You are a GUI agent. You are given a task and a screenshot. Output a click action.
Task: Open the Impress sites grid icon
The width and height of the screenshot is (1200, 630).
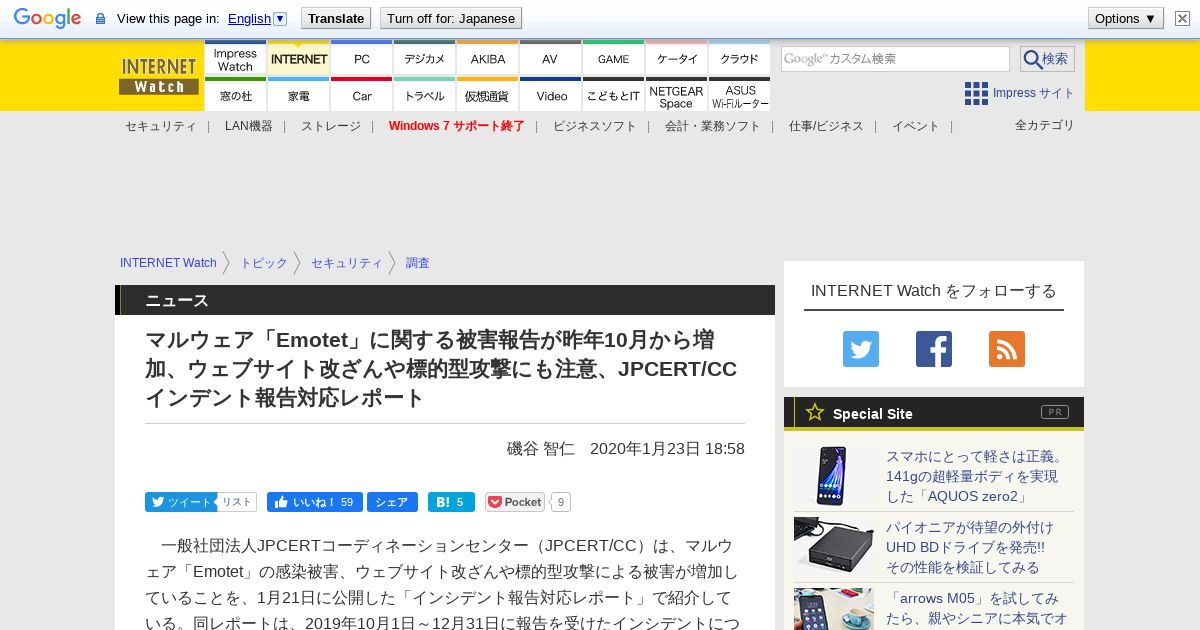click(x=976, y=93)
